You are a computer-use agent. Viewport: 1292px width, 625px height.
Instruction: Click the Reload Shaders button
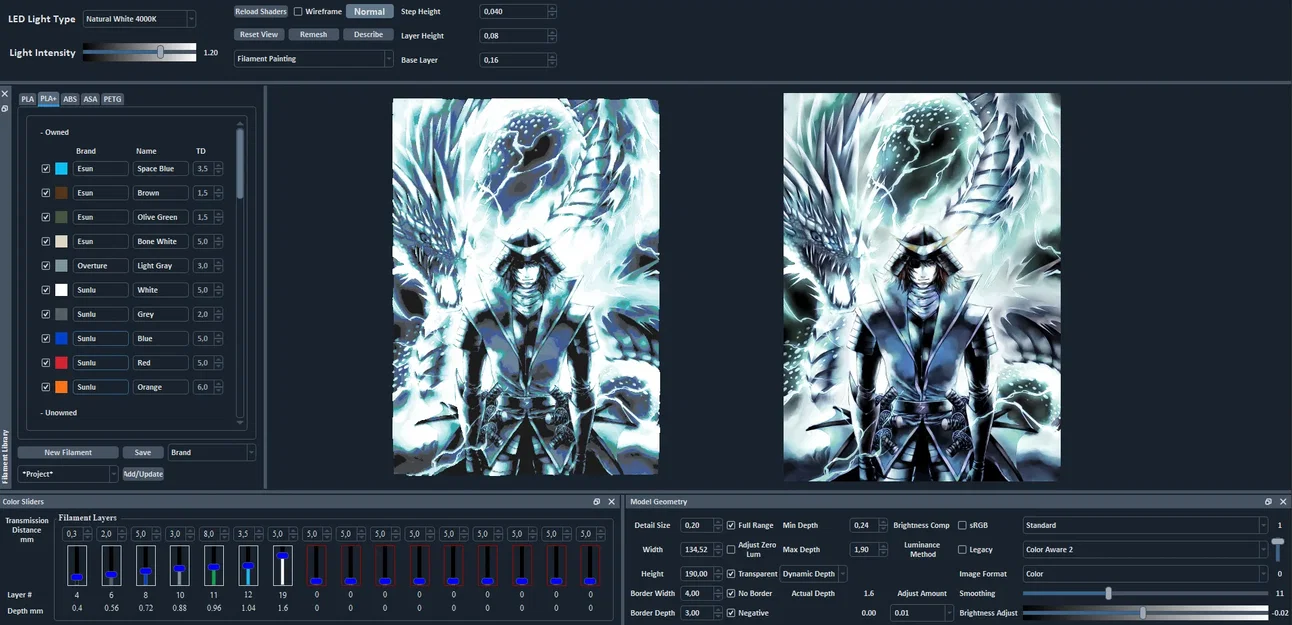[x=261, y=12]
